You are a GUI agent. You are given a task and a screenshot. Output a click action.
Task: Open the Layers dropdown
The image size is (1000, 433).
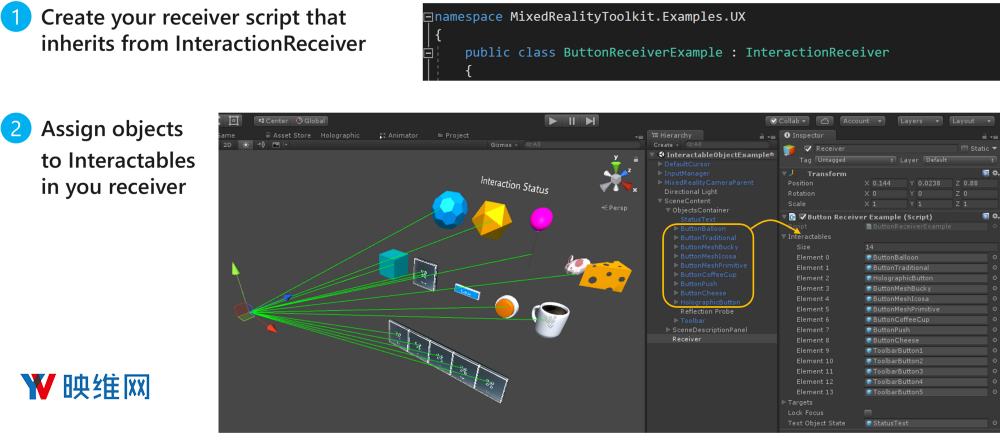click(x=918, y=121)
